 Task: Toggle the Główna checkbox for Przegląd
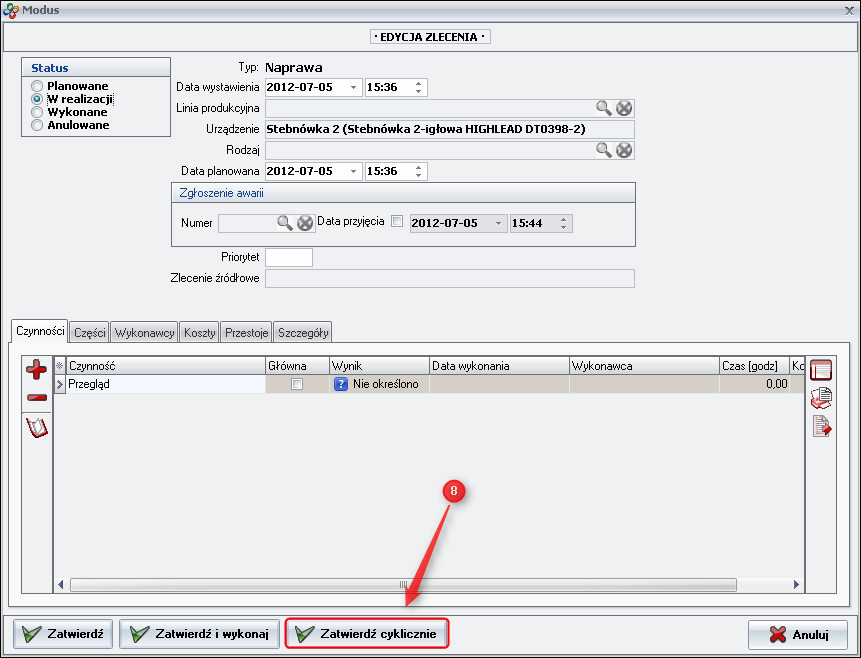point(297,384)
